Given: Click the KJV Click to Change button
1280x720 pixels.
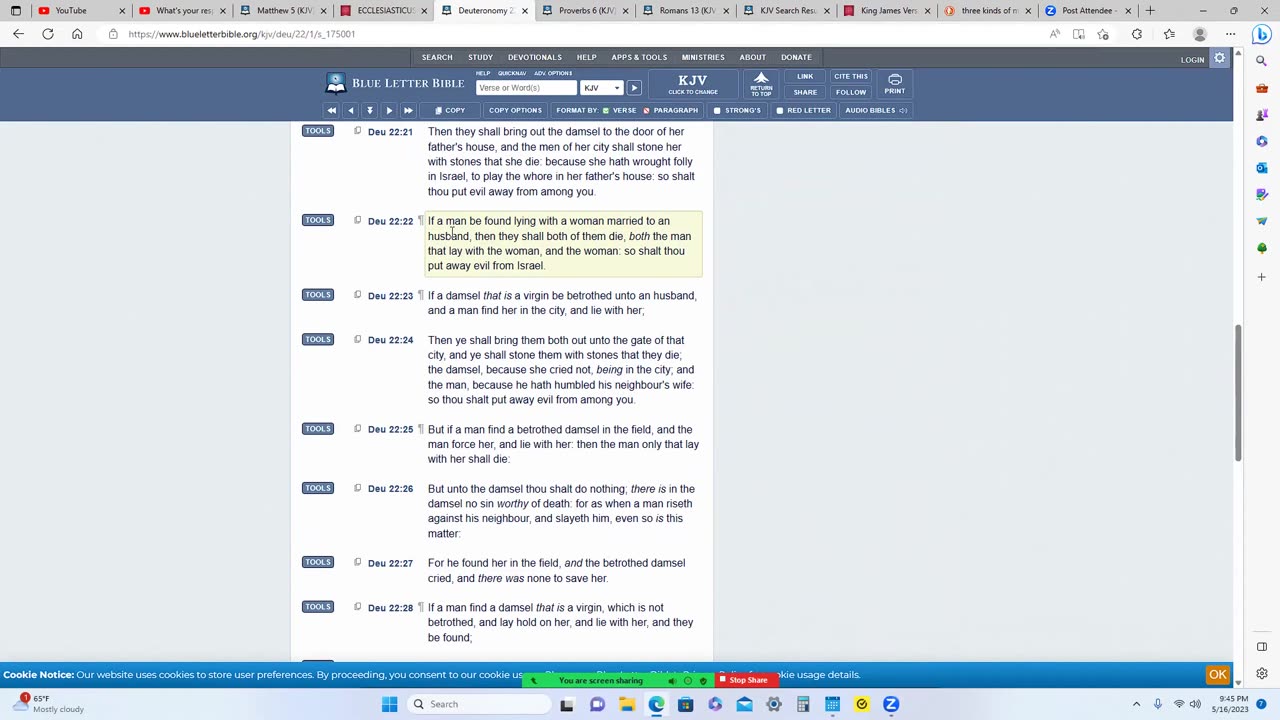Looking at the screenshot, I should [x=692, y=83].
